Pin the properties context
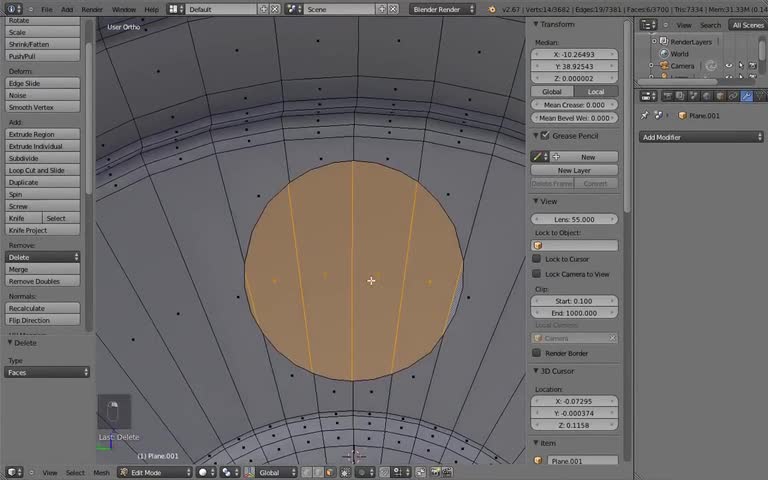 pos(645,115)
